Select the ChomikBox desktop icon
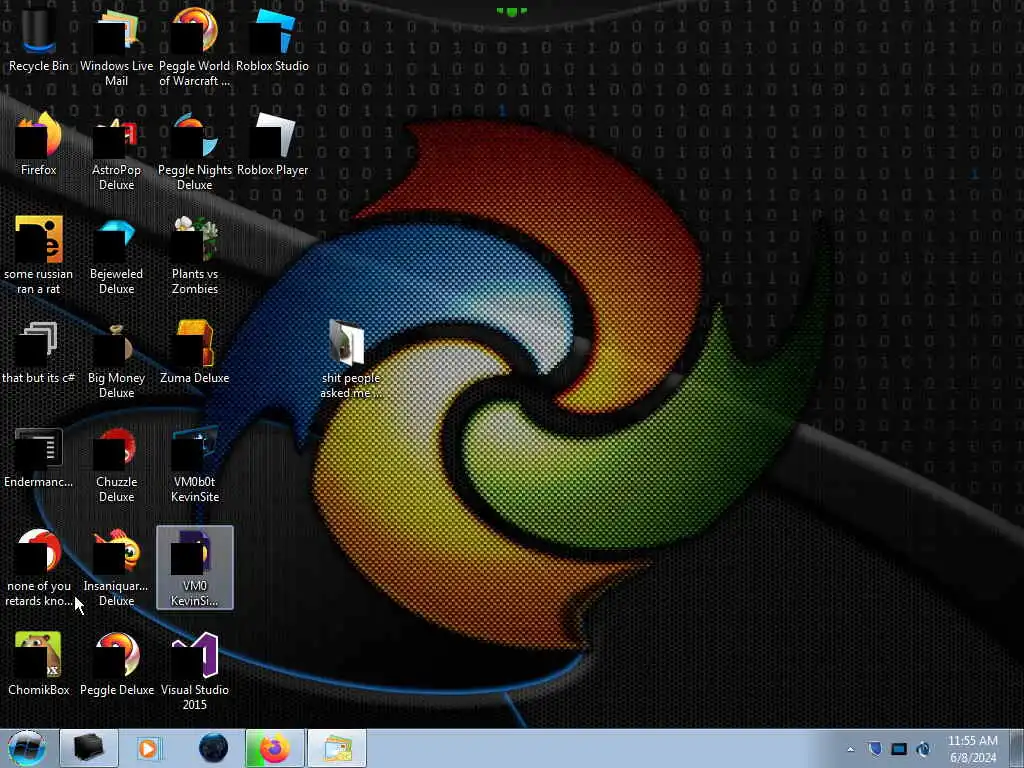Viewport: 1024px width, 768px height. tap(39, 664)
